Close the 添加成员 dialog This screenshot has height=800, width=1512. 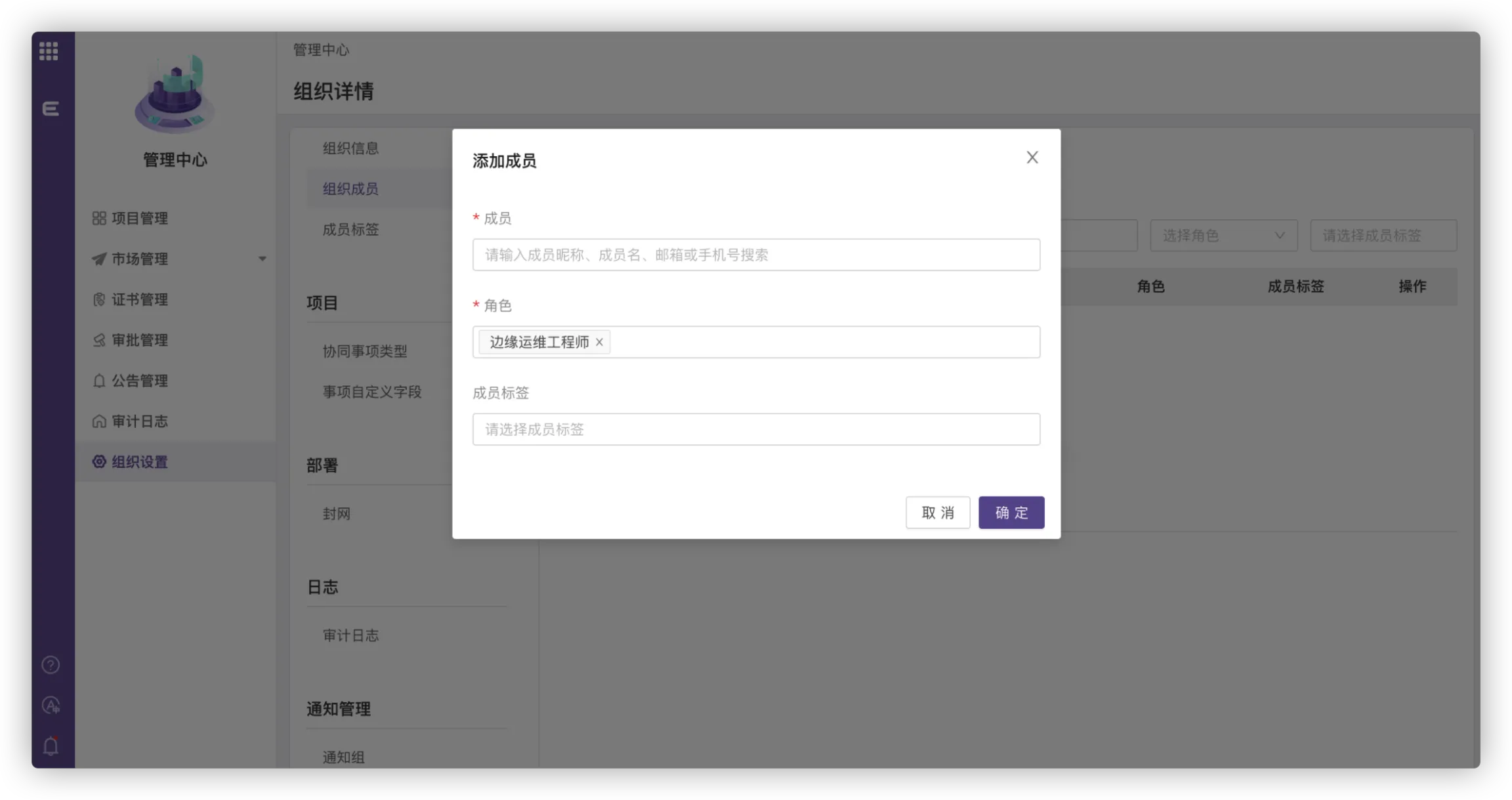pyautogui.click(x=1032, y=158)
